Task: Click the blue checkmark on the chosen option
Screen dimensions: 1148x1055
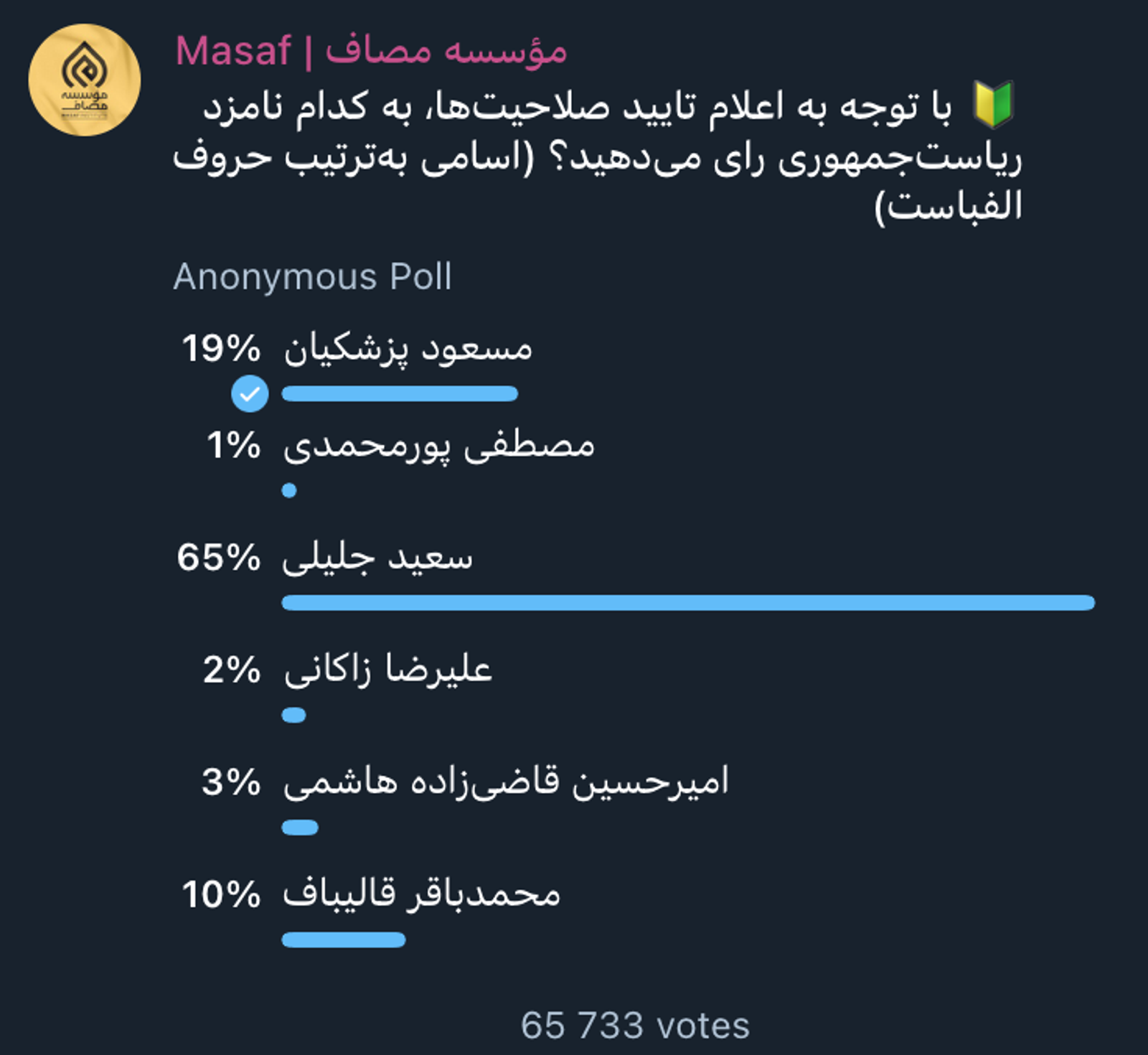Action: pos(250,393)
